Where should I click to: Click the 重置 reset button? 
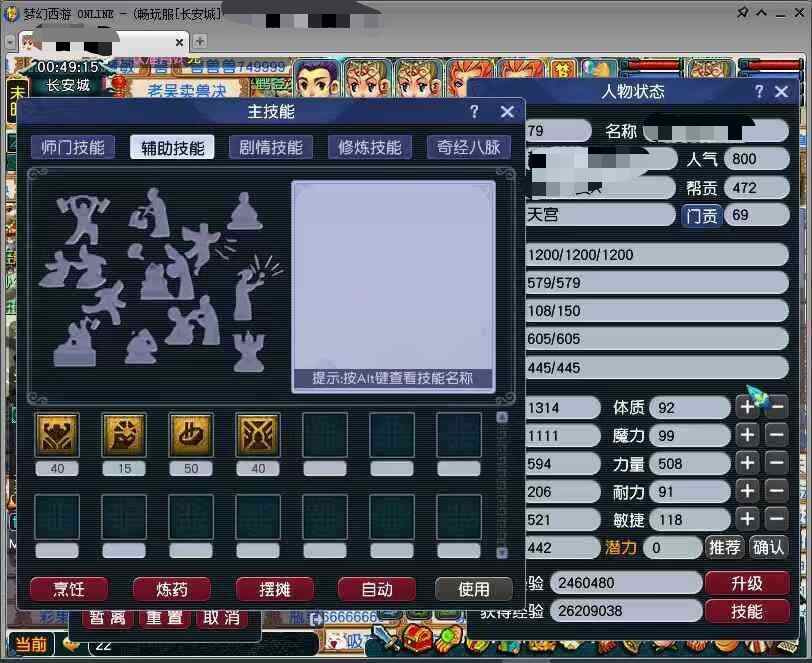[x=164, y=618]
